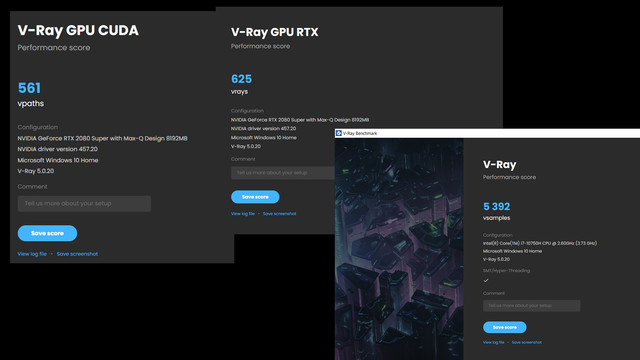Click the V-Ray Benchmark title bar text
The height and width of the screenshot is (360, 640).
click(x=360, y=133)
